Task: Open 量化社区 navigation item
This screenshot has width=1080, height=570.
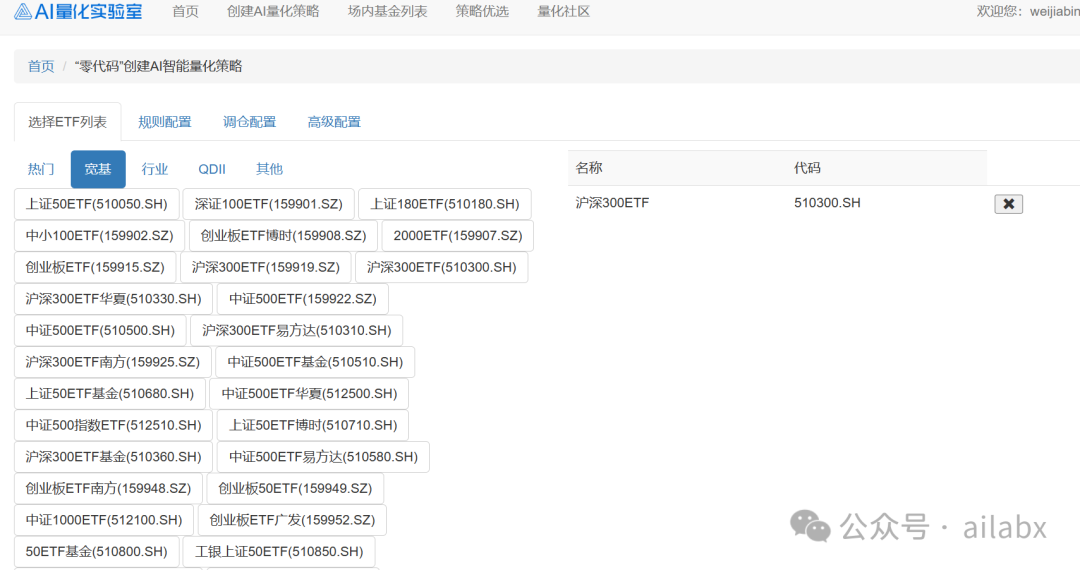Action: point(563,12)
